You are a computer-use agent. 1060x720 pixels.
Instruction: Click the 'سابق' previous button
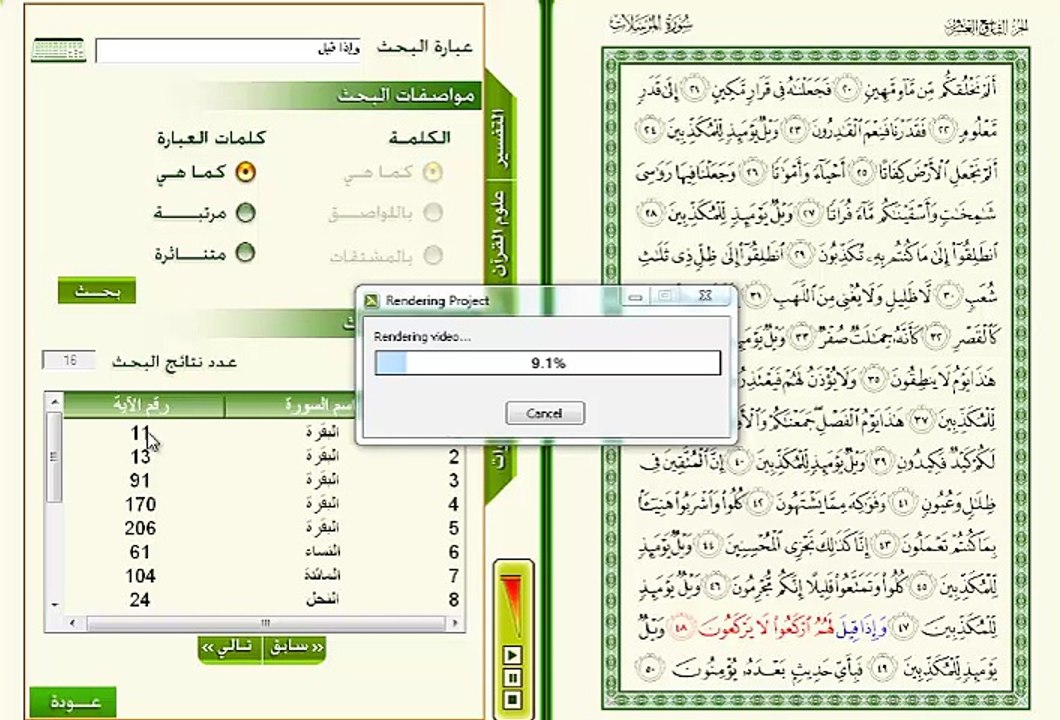tap(295, 647)
